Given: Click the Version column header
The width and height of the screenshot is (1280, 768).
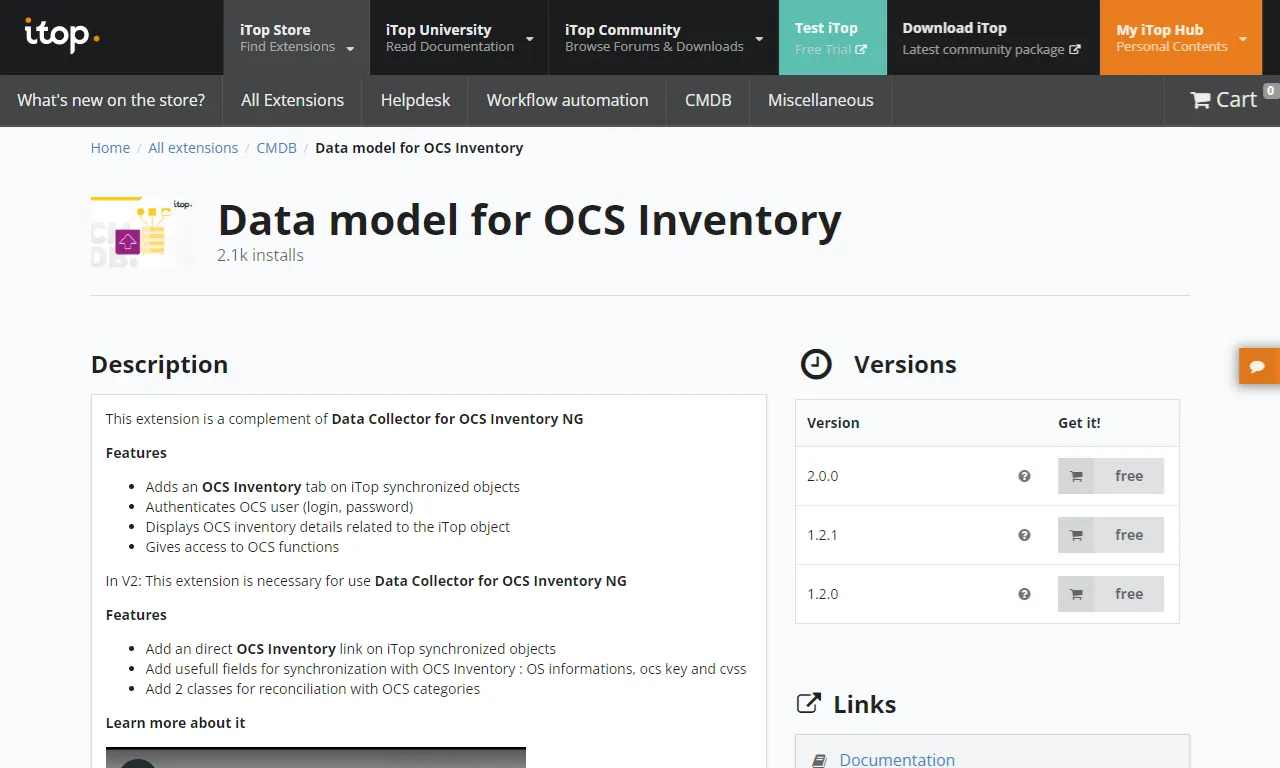Looking at the screenshot, I should click(833, 423).
